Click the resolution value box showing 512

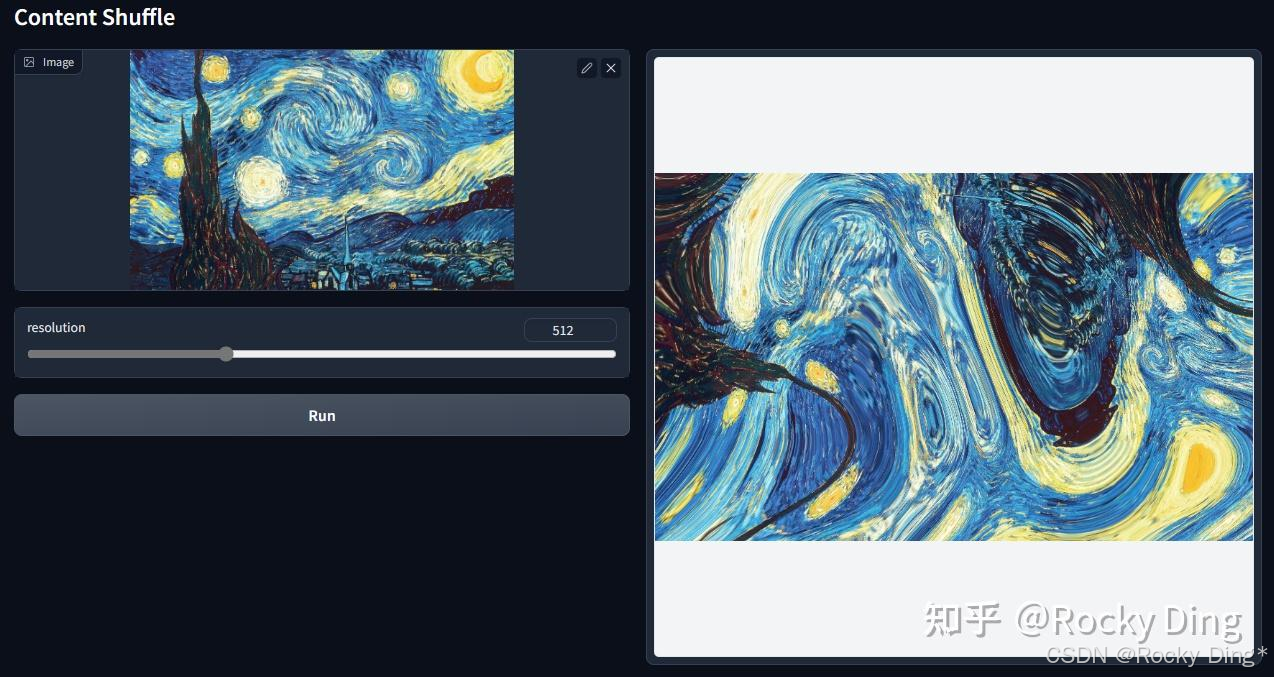[x=570, y=330]
